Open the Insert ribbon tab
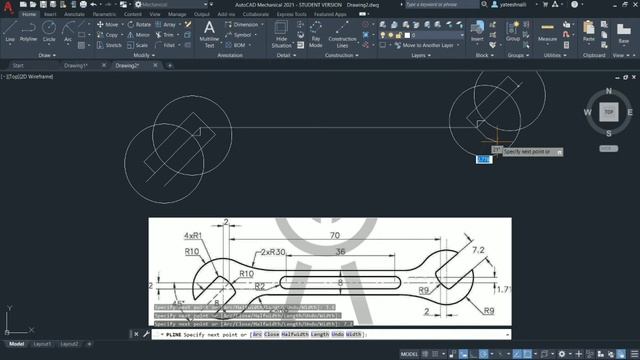Image resolution: width=640 pixels, height=360 pixels. coord(50,14)
